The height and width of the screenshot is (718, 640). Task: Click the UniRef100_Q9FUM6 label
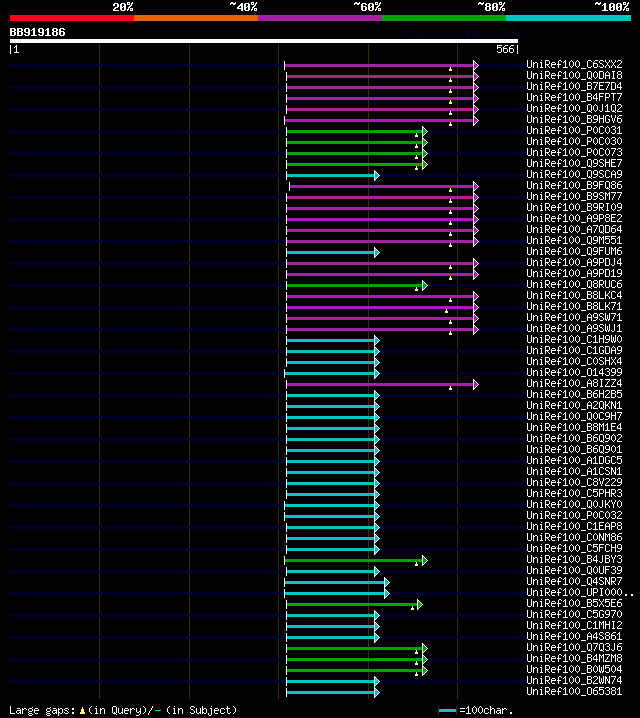pos(574,251)
